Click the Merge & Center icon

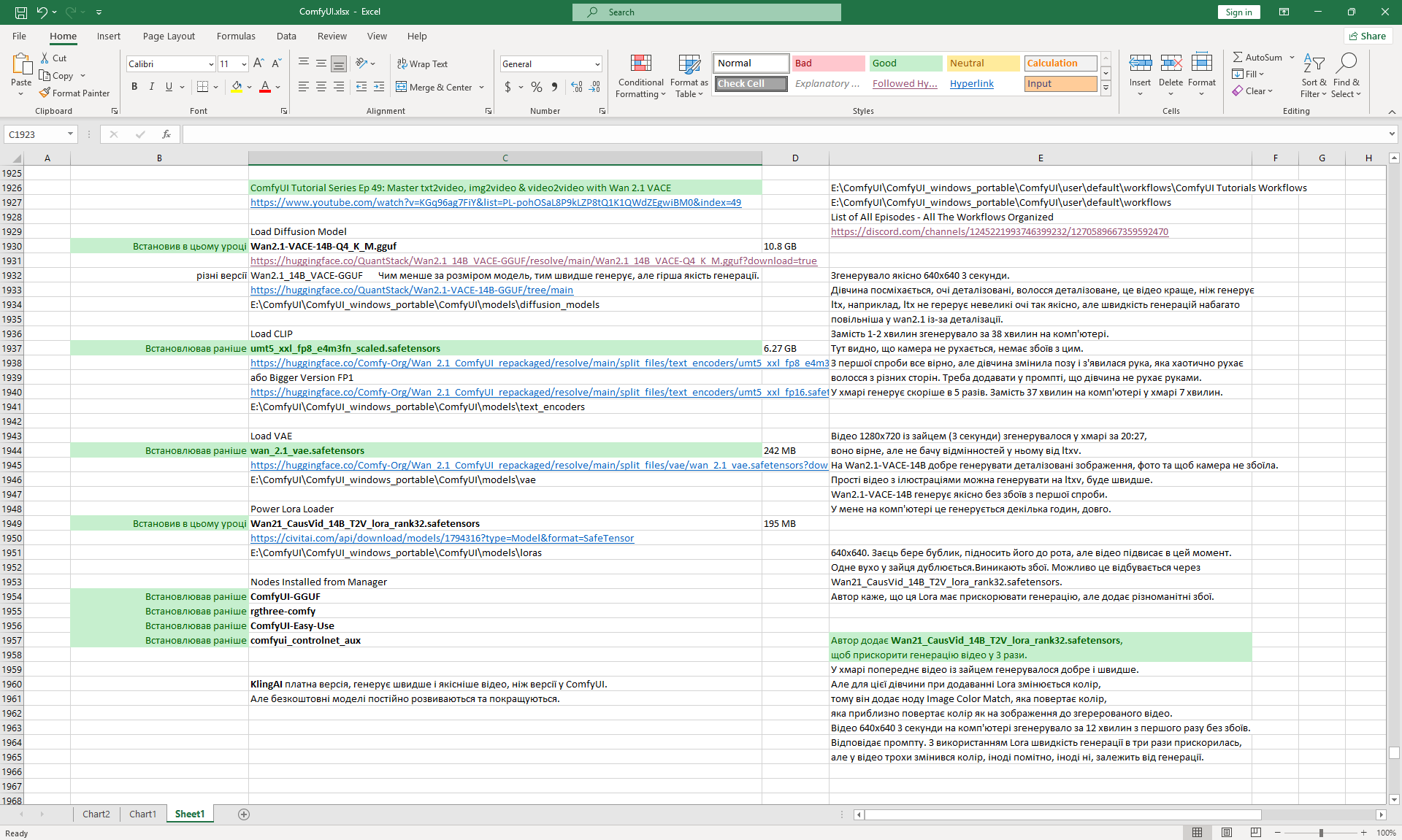click(402, 87)
